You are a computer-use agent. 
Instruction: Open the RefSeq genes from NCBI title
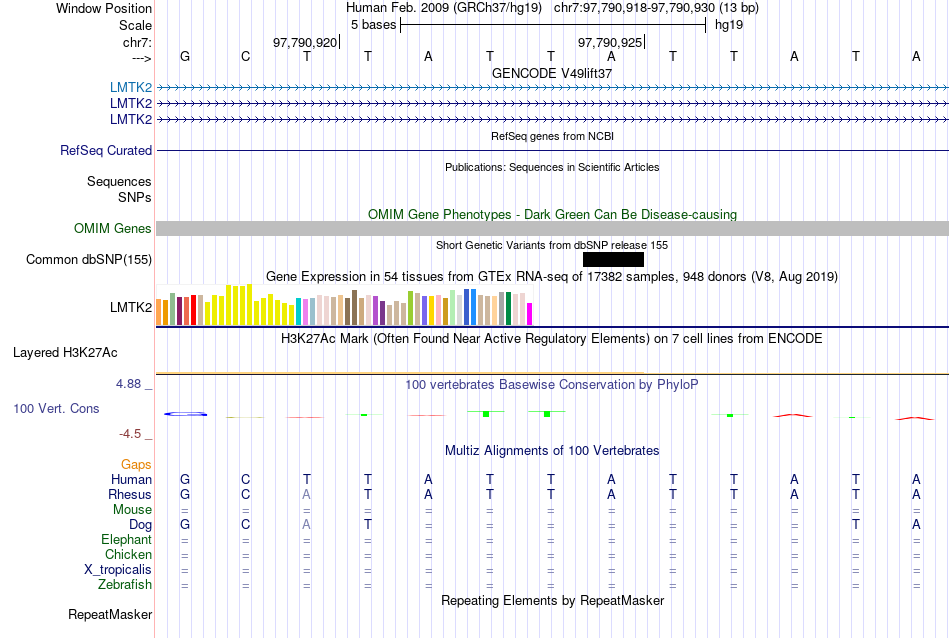pos(552,136)
